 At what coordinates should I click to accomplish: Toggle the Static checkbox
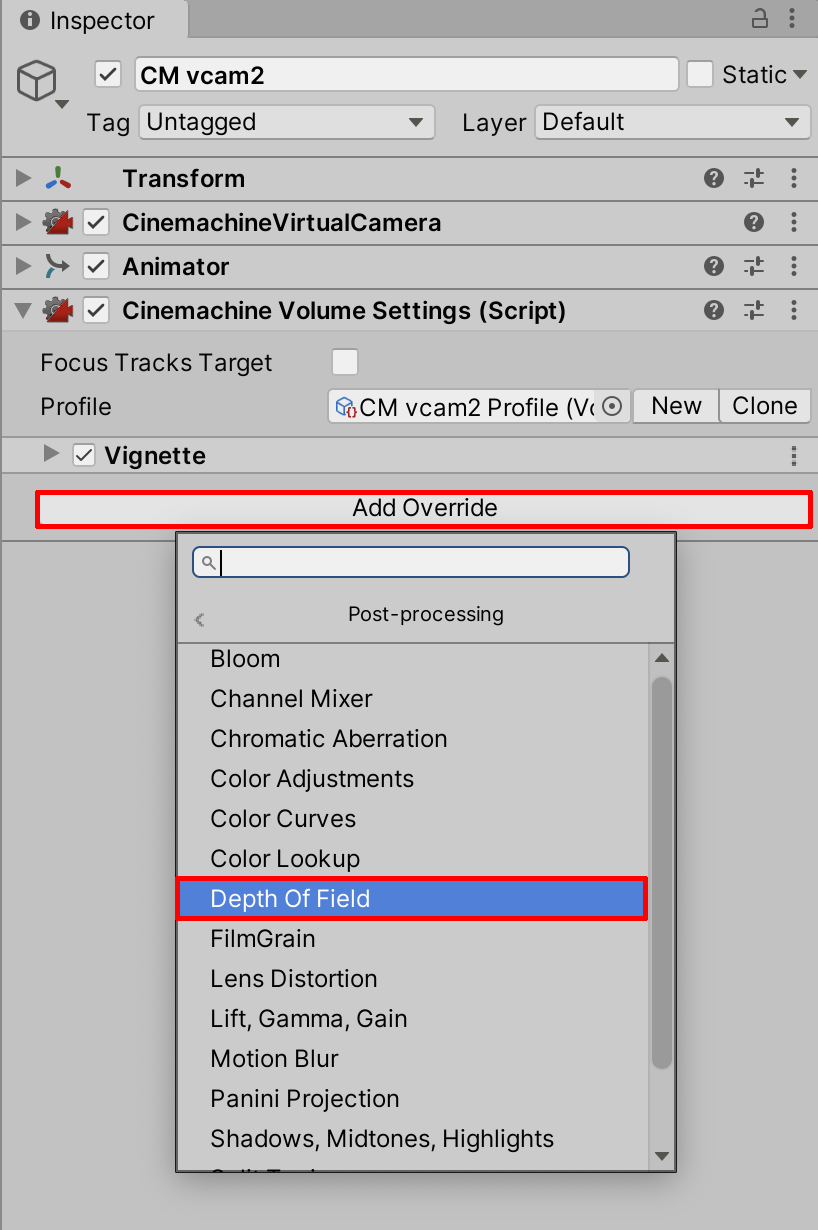click(700, 74)
